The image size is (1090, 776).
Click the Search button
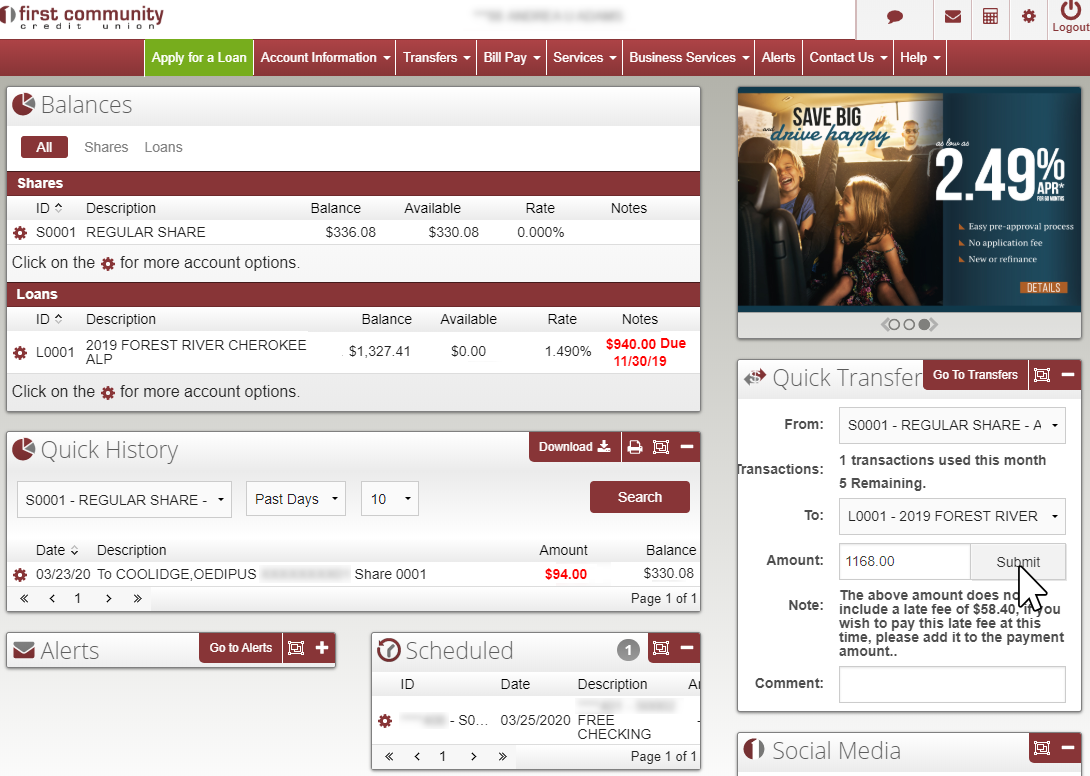point(640,497)
